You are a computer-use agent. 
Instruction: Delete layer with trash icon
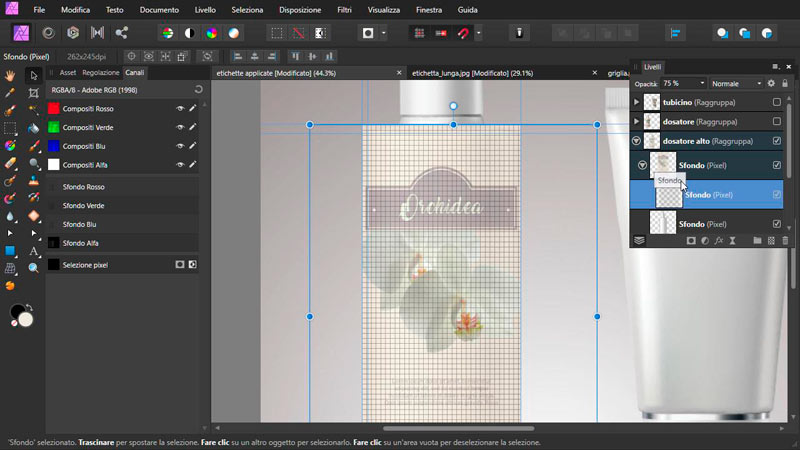[x=785, y=241]
